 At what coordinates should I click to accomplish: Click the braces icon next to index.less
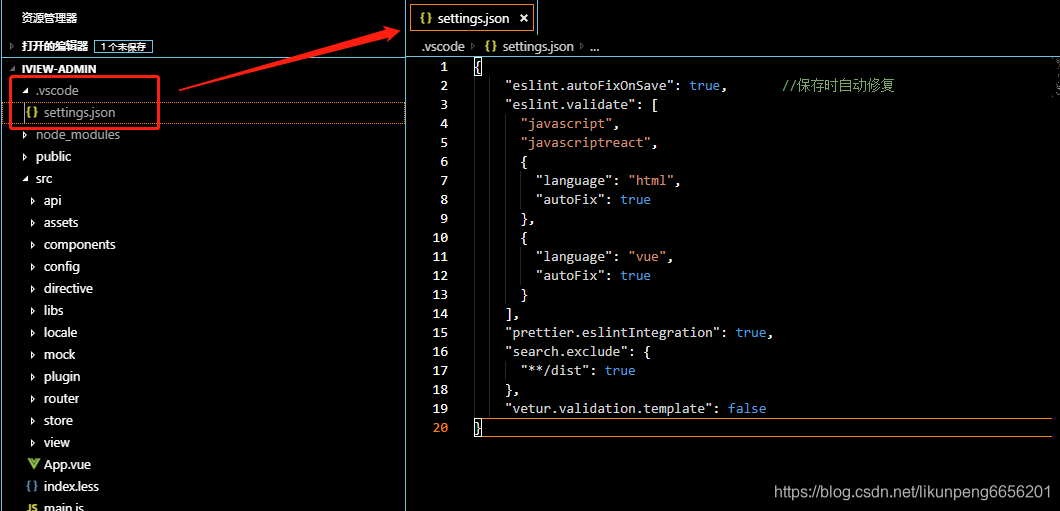(32, 486)
